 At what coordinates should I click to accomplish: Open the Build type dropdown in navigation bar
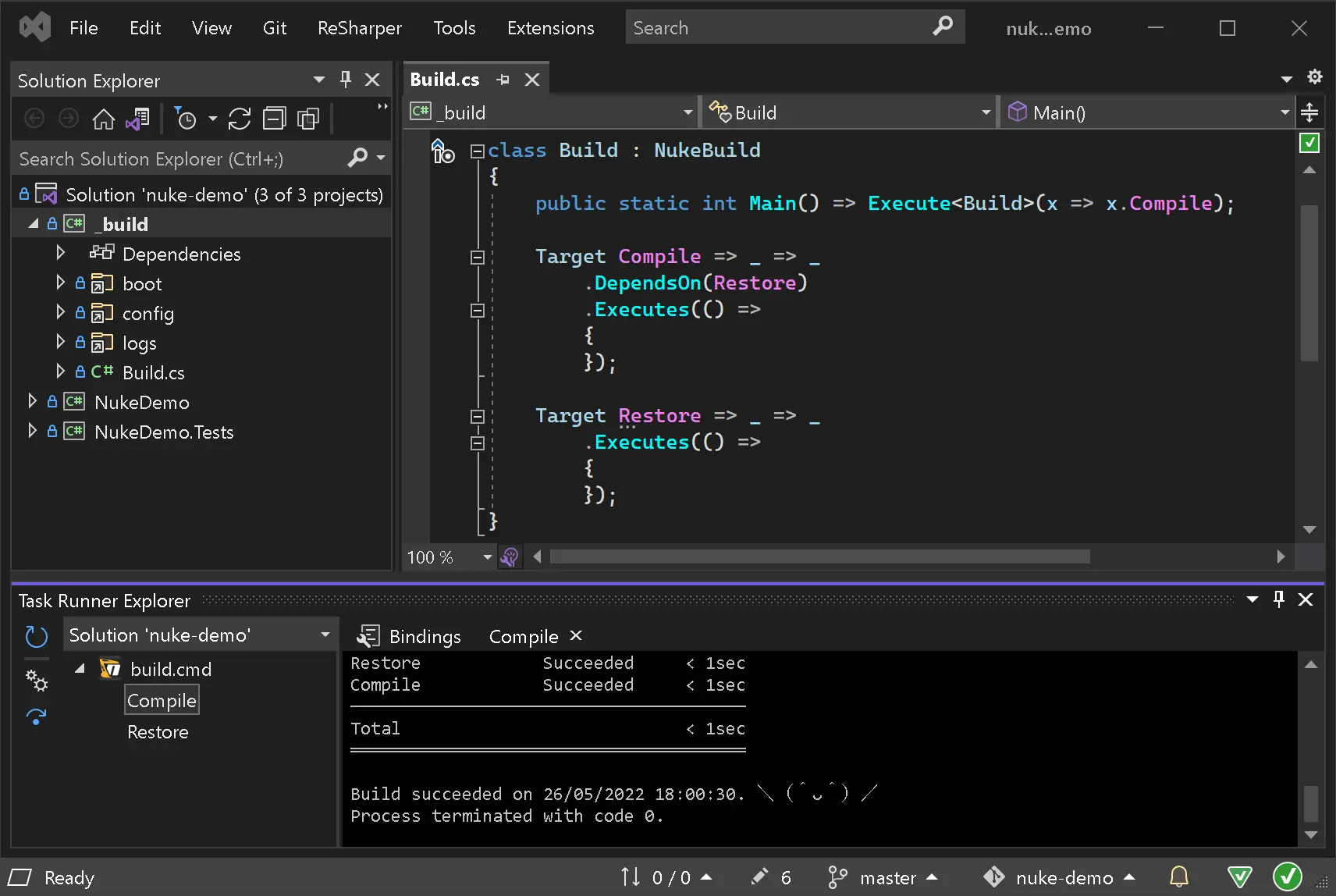(x=986, y=112)
